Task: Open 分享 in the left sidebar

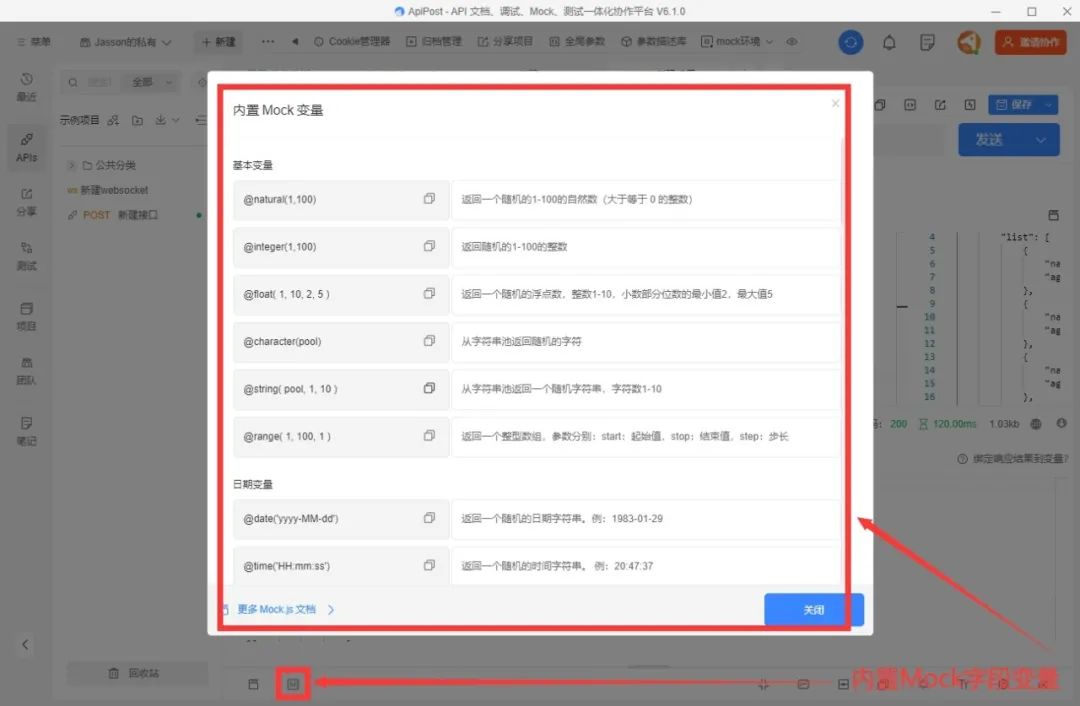Action: click(26, 203)
